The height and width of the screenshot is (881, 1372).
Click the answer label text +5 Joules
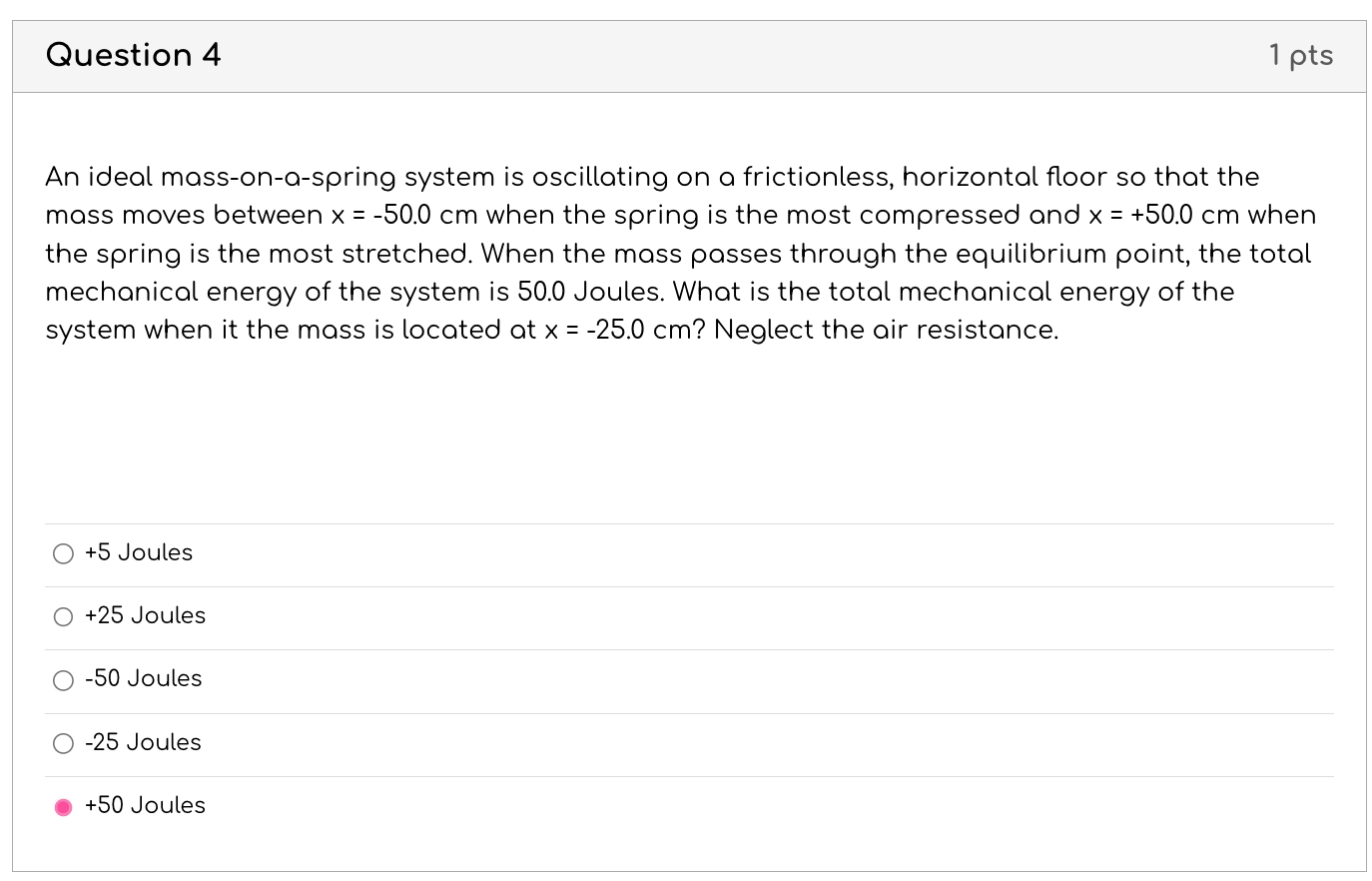(x=137, y=553)
